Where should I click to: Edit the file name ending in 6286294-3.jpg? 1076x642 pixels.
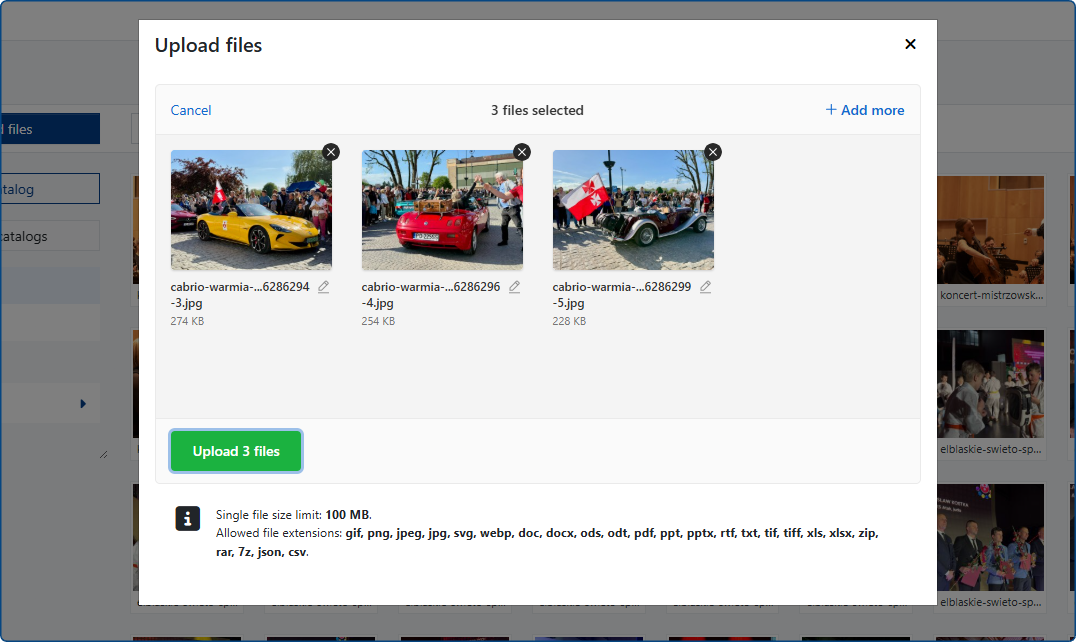(x=323, y=287)
